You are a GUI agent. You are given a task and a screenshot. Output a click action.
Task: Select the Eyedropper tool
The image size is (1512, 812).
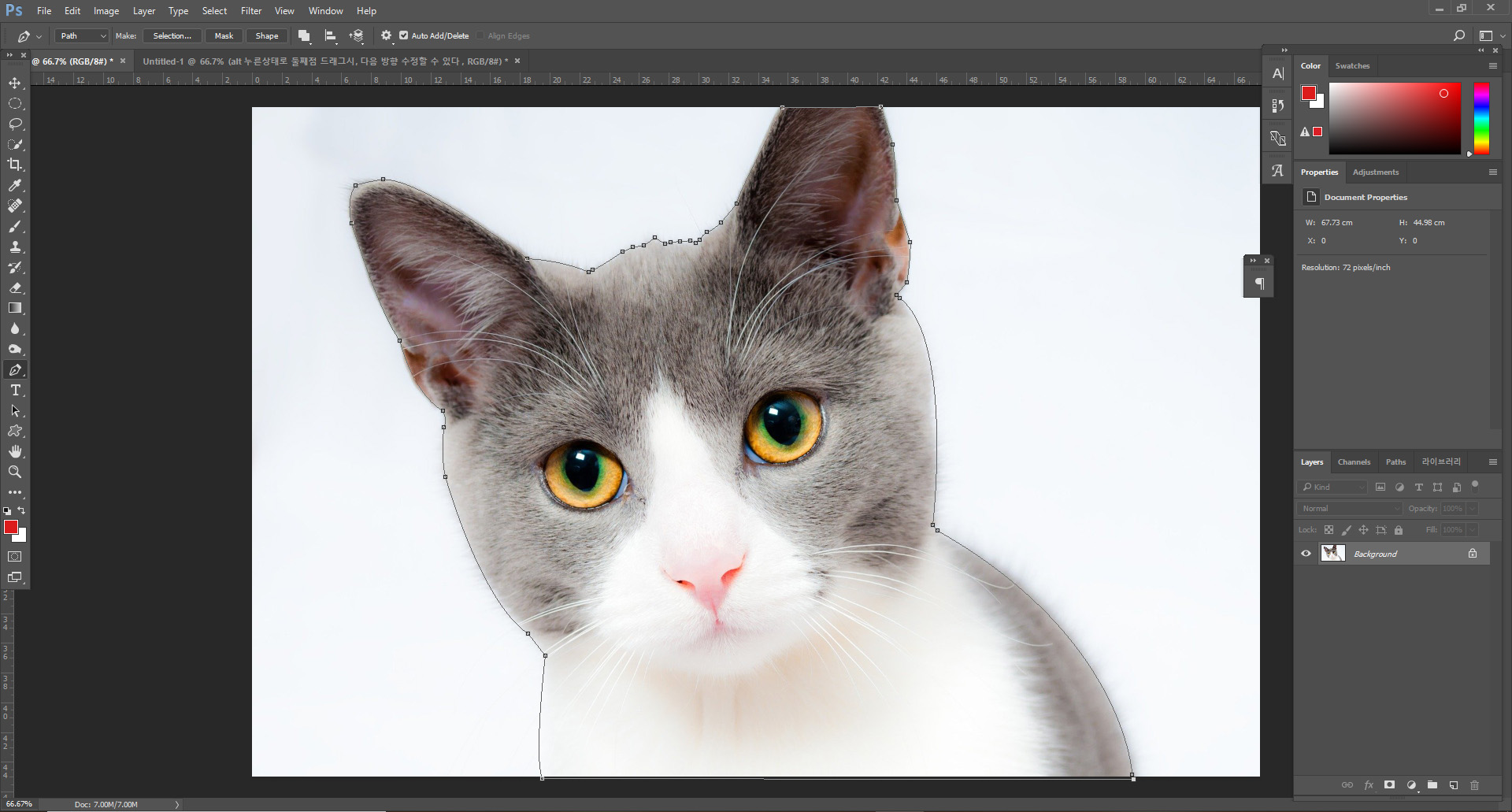pyautogui.click(x=15, y=185)
